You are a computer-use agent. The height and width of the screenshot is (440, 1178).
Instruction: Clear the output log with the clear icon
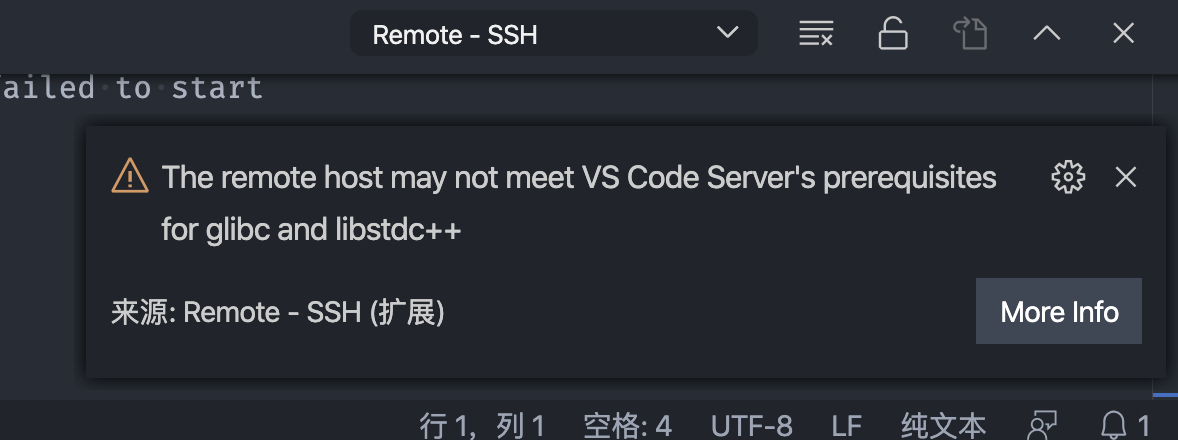coord(816,34)
